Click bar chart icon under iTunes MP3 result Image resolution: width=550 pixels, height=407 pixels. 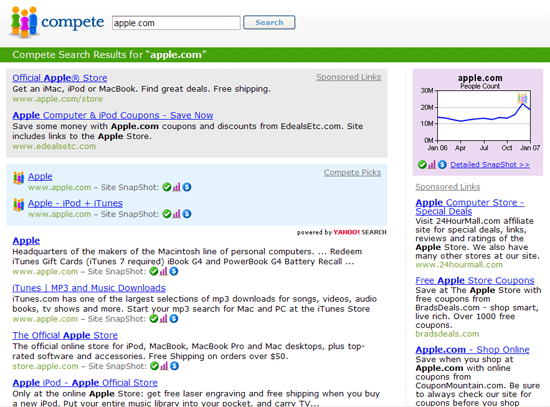pyautogui.click(x=163, y=319)
